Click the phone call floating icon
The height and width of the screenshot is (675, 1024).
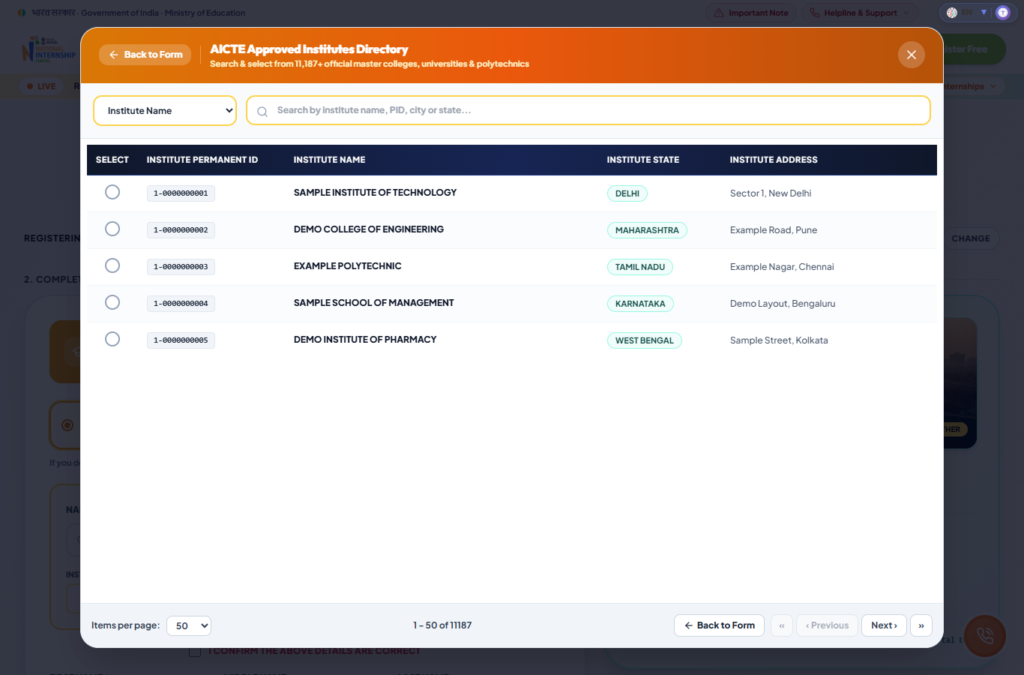[985, 636]
